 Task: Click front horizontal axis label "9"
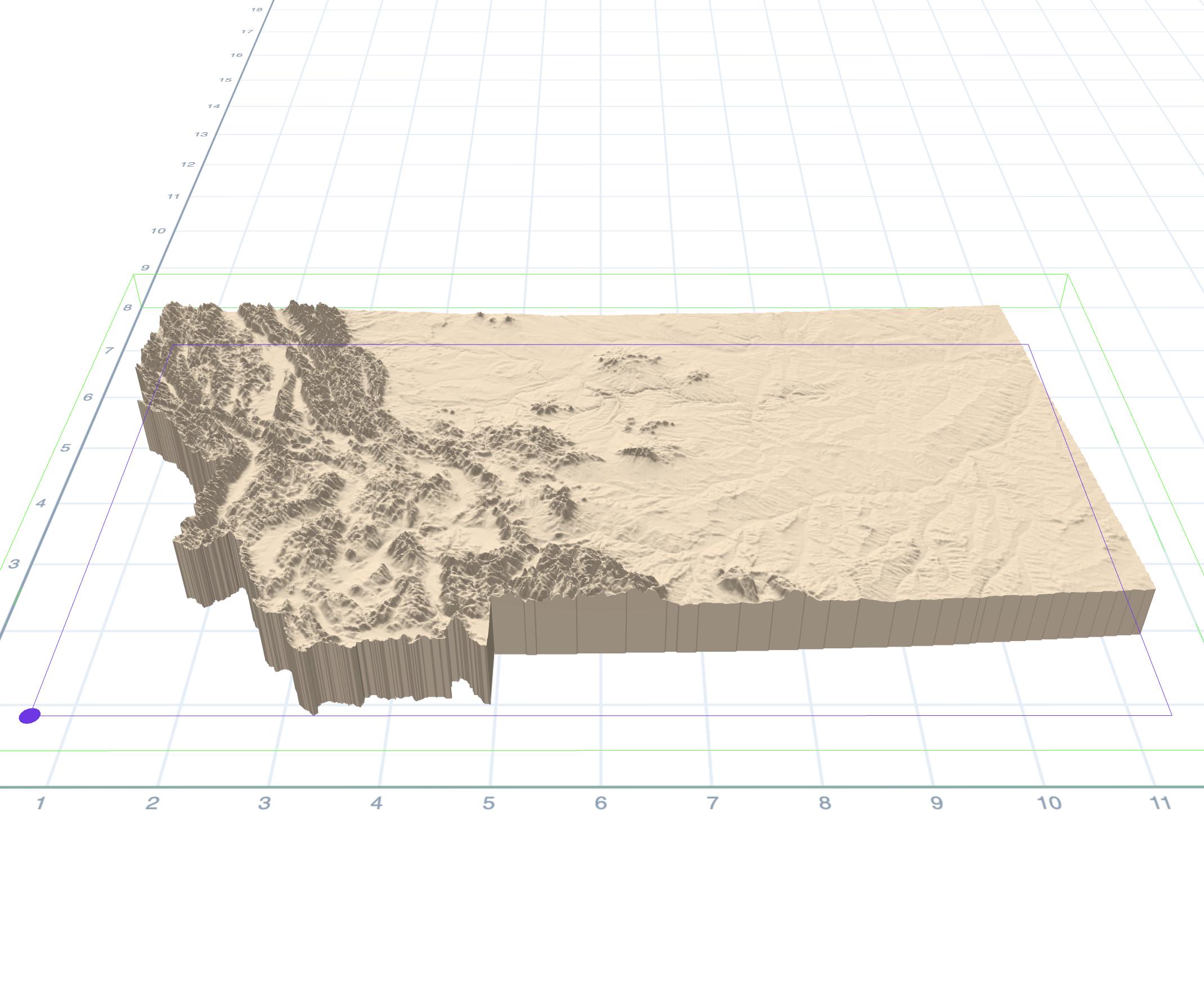(937, 803)
